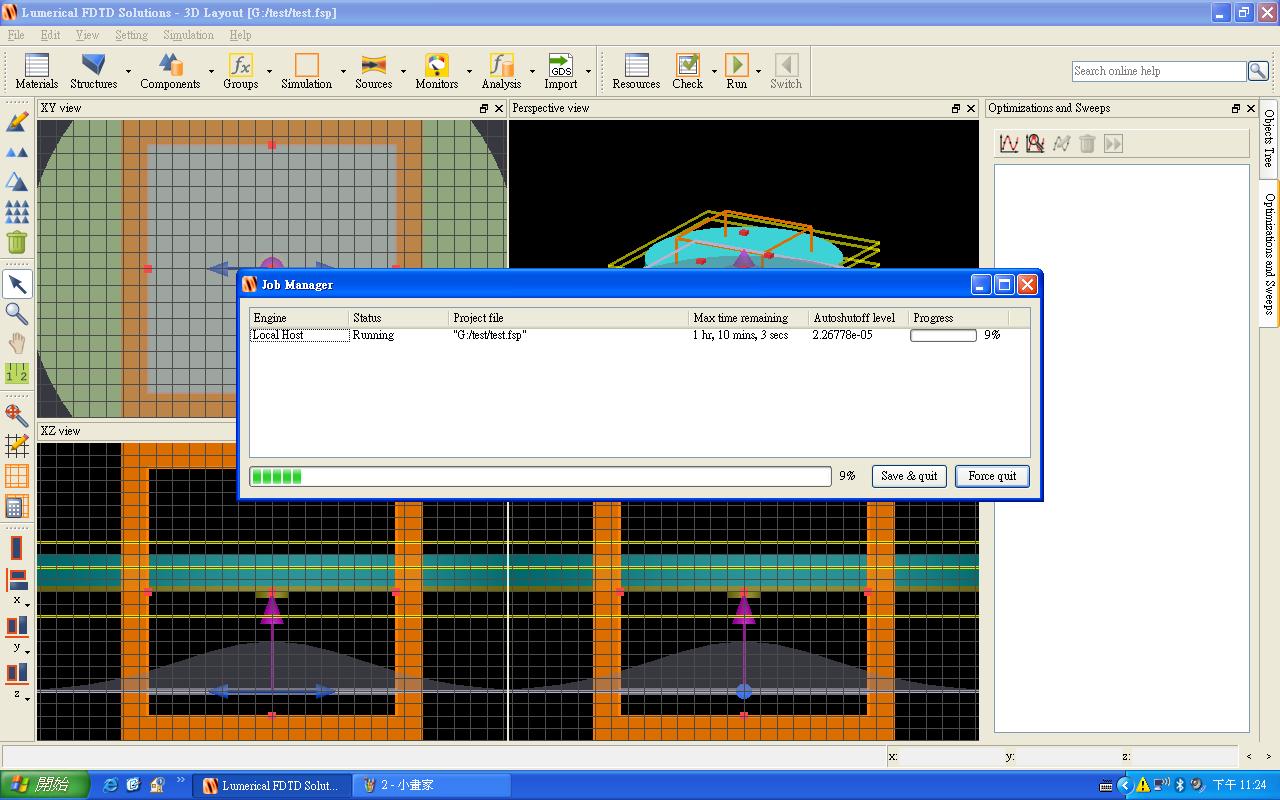Screen dimensions: 1280x800
Task: Switch to Optimizations and Sweeps side tab
Action: point(1269,253)
